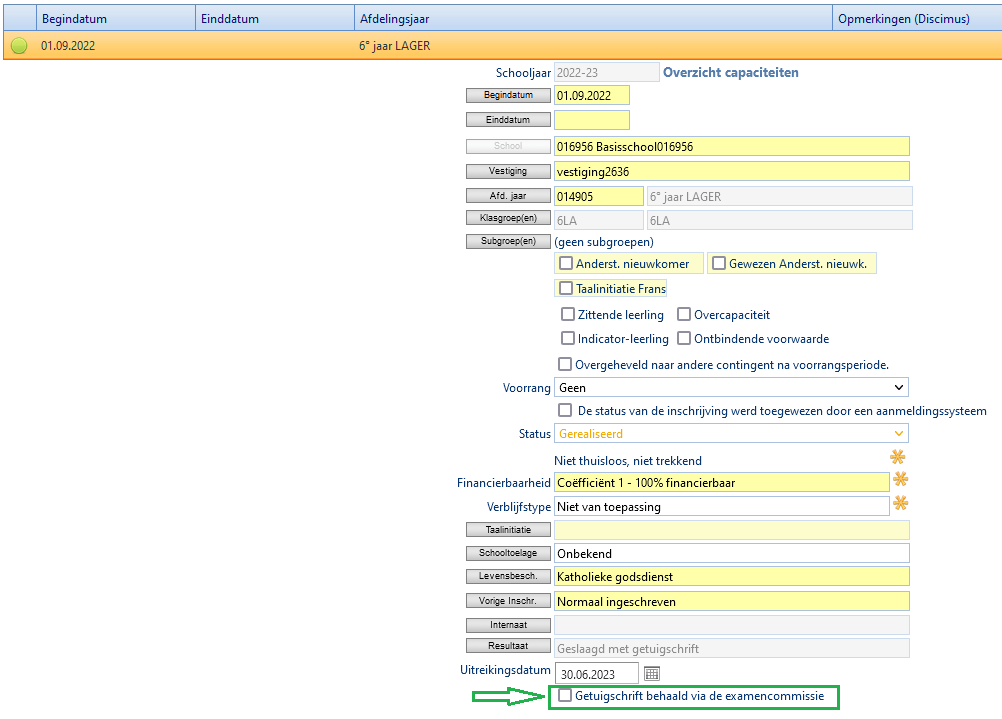
Task: Mark the Overcapaciteit checkbox
Action: click(684, 314)
